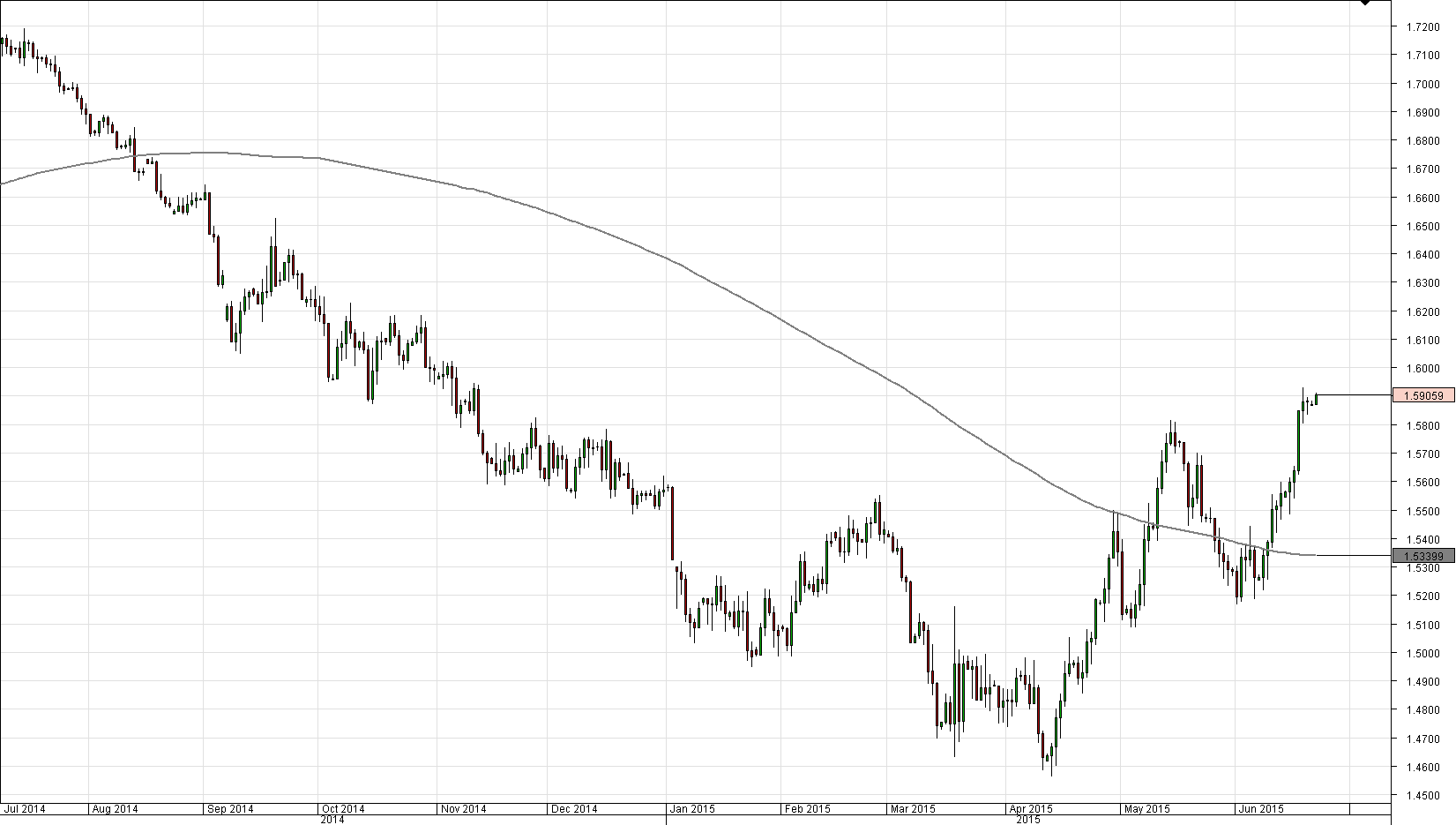Click the 1.4800 price axis label
Screen dimensions: 1456x825
1422,710
